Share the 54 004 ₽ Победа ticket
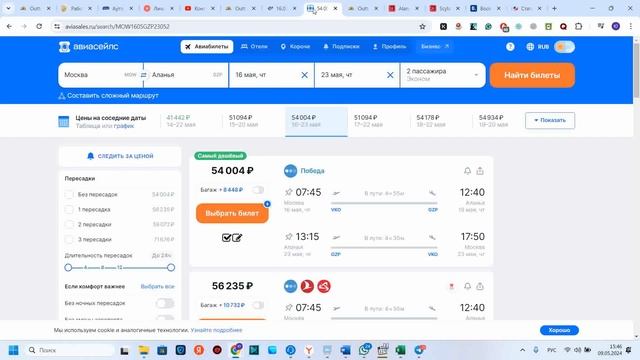 (480, 171)
